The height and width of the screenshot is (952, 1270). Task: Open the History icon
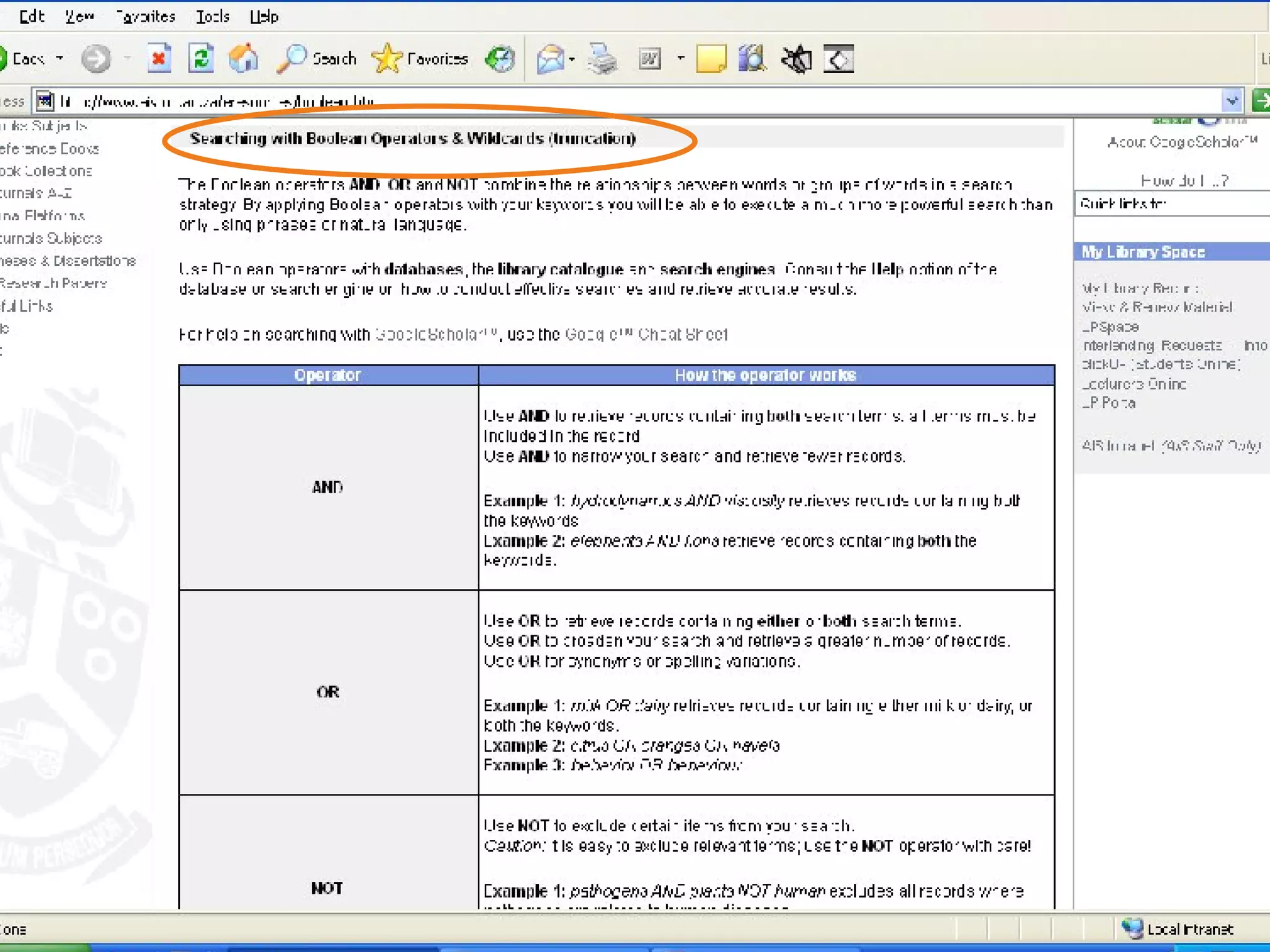tap(500, 59)
